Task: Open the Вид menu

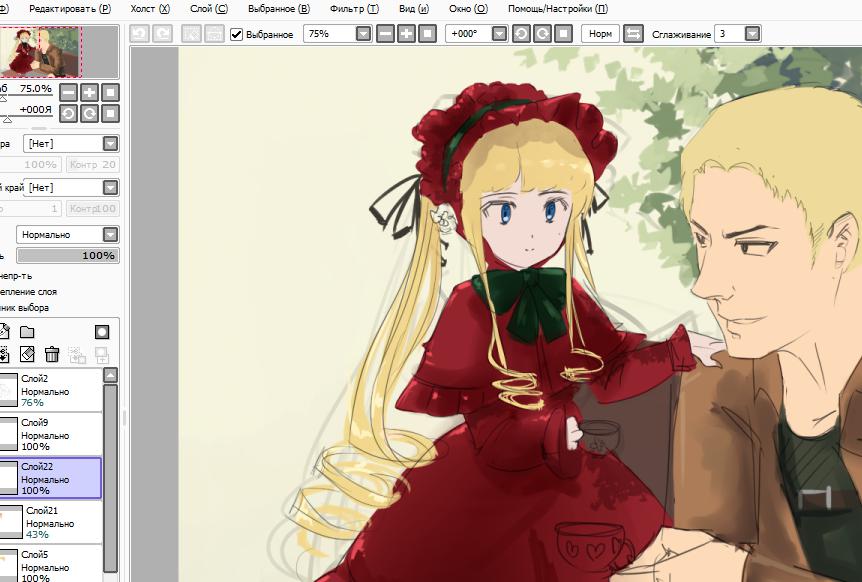Action: [414, 9]
